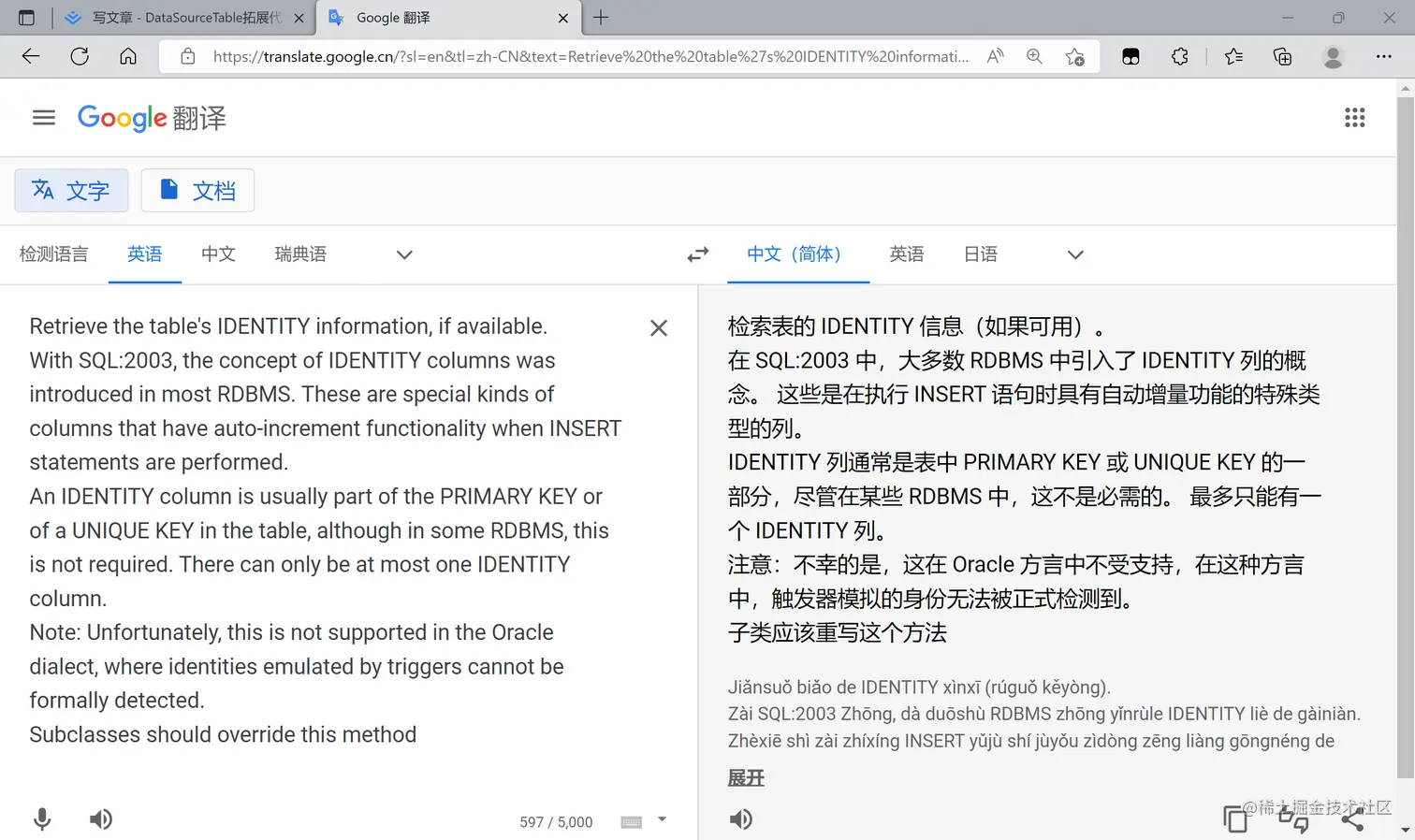
Task: Open the Favorites list
Action: (1233, 57)
